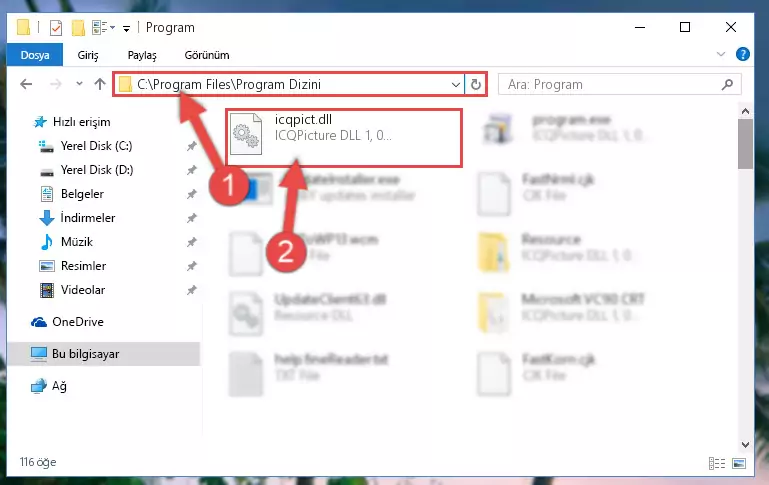Image resolution: width=769 pixels, height=485 pixels.
Task: Go forward with the right arrow
Action: [56, 84]
